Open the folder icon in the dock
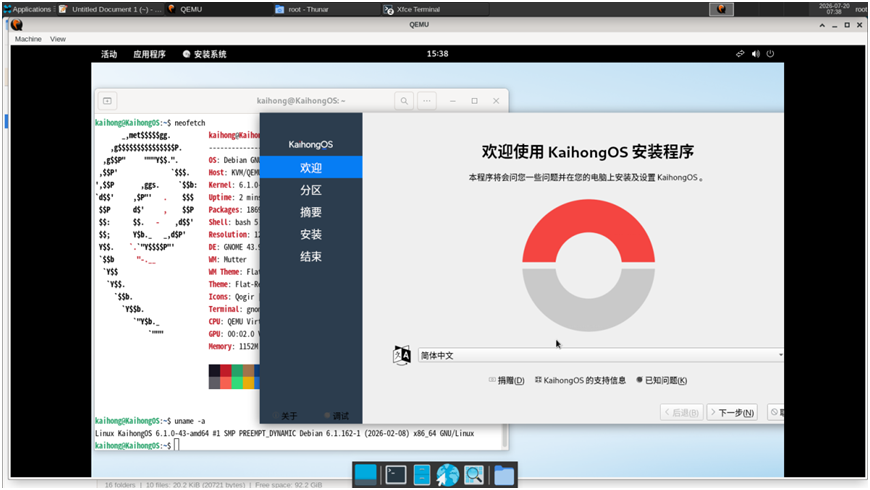Viewport: 870px width, 490px height. pyautogui.click(x=504, y=476)
